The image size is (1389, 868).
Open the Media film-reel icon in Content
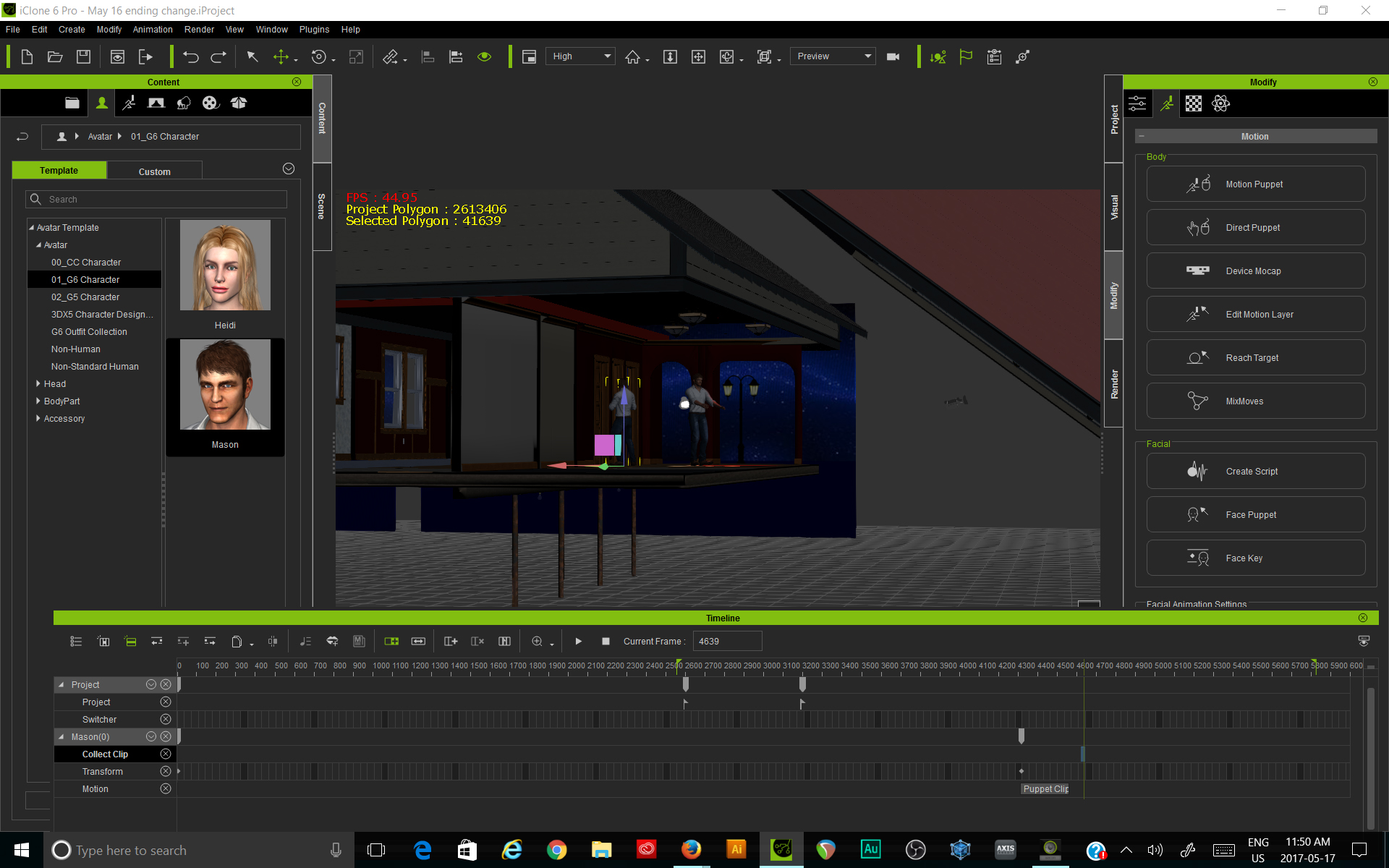coord(211,103)
